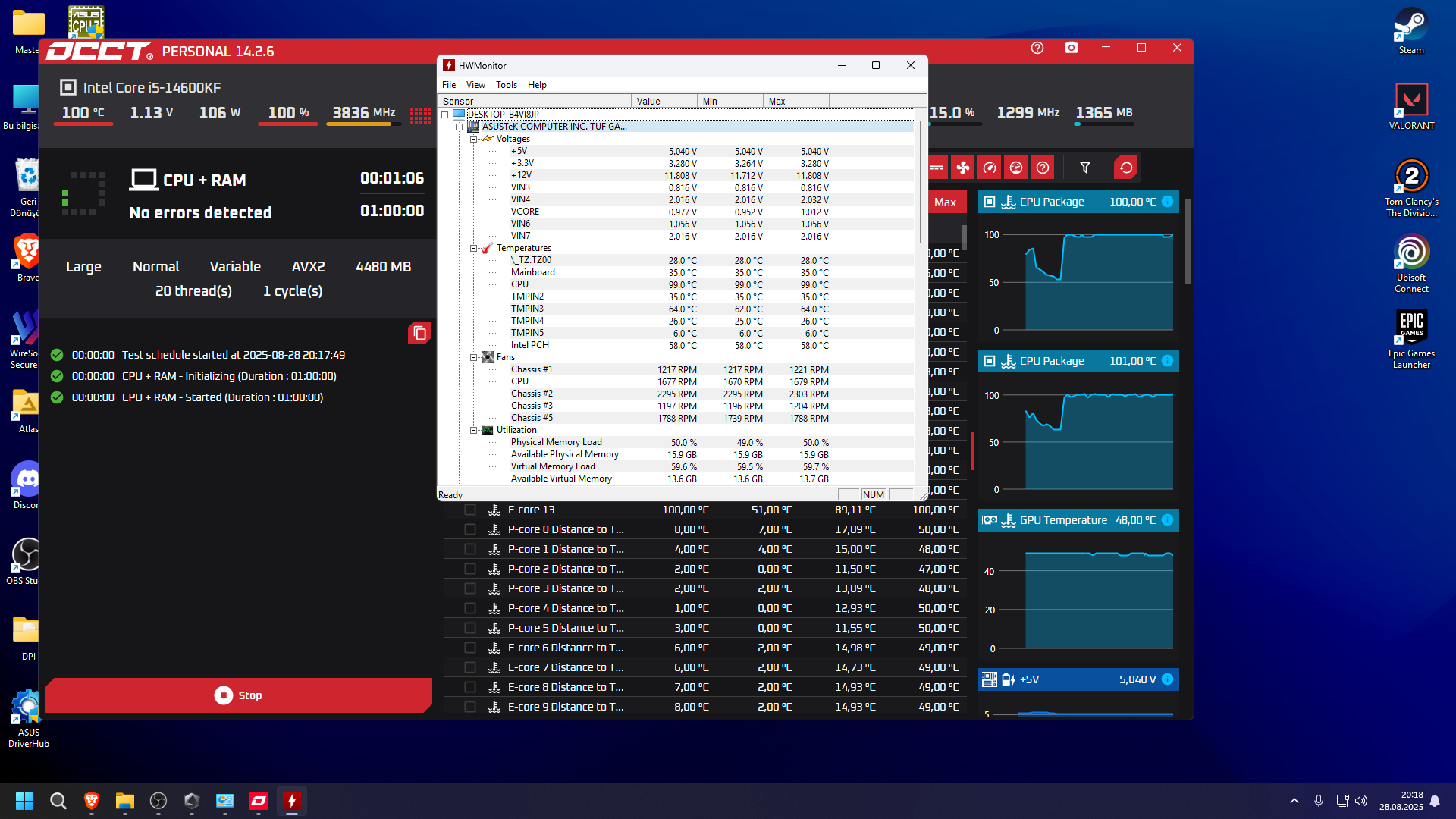Toggle the unknown sensors question mark filter
Viewport: 1456px width, 819px height.
[1043, 168]
